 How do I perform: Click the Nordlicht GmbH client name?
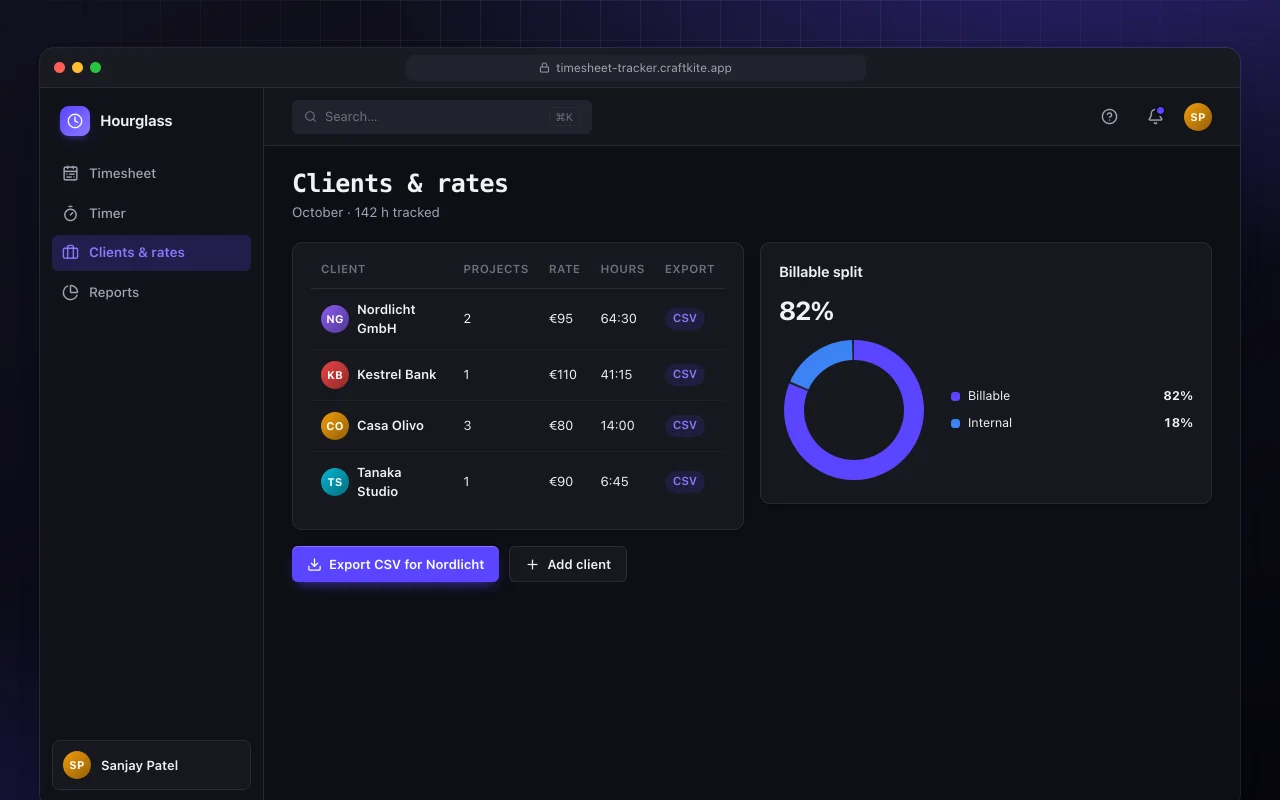tap(386, 319)
